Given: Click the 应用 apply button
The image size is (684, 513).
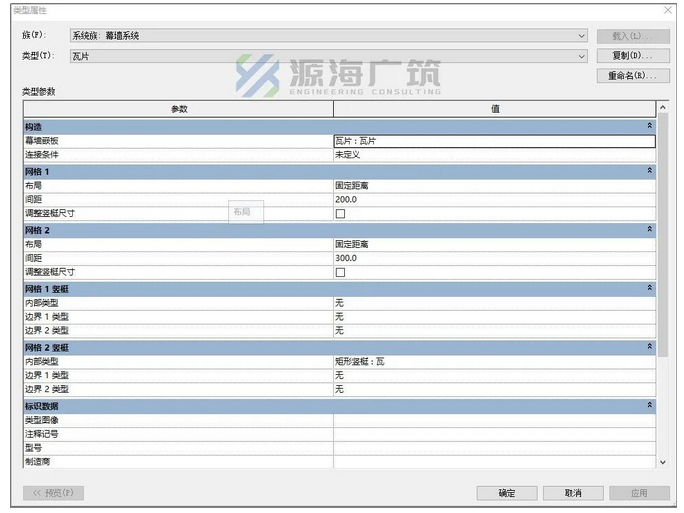Looking at the screenshot, I should (640, 493).
